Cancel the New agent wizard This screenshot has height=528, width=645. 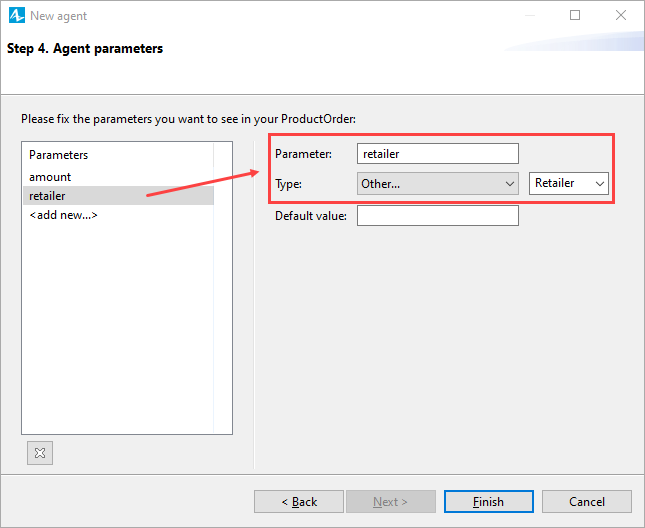[x=587, y=501]
